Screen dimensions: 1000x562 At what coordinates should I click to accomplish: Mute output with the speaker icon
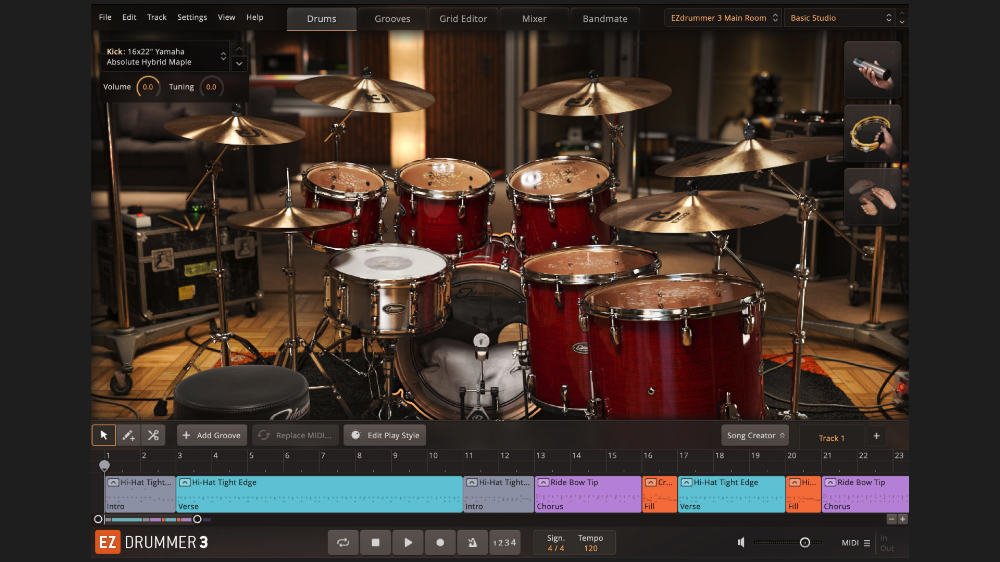click(741, 542)
